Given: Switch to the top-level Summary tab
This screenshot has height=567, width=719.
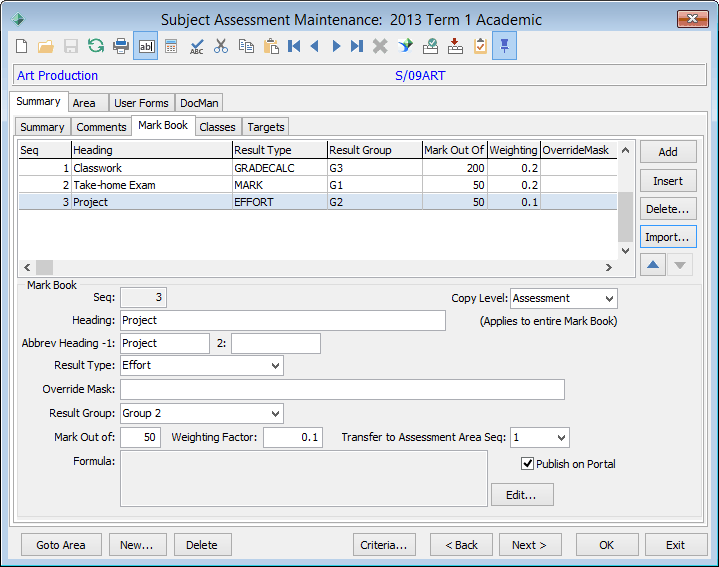Looking at the screenshot, I should coord(39,101).
